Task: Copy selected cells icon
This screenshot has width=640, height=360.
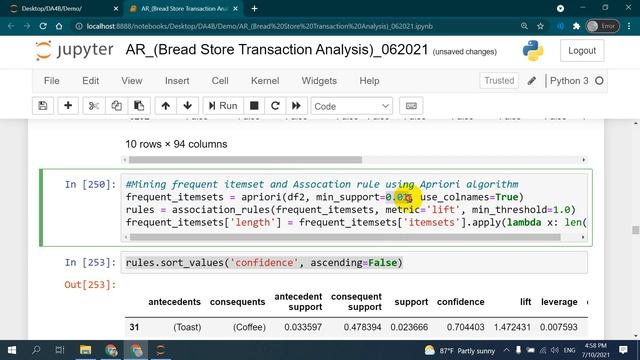Action: pyautogui.click(x=116, y=106)
